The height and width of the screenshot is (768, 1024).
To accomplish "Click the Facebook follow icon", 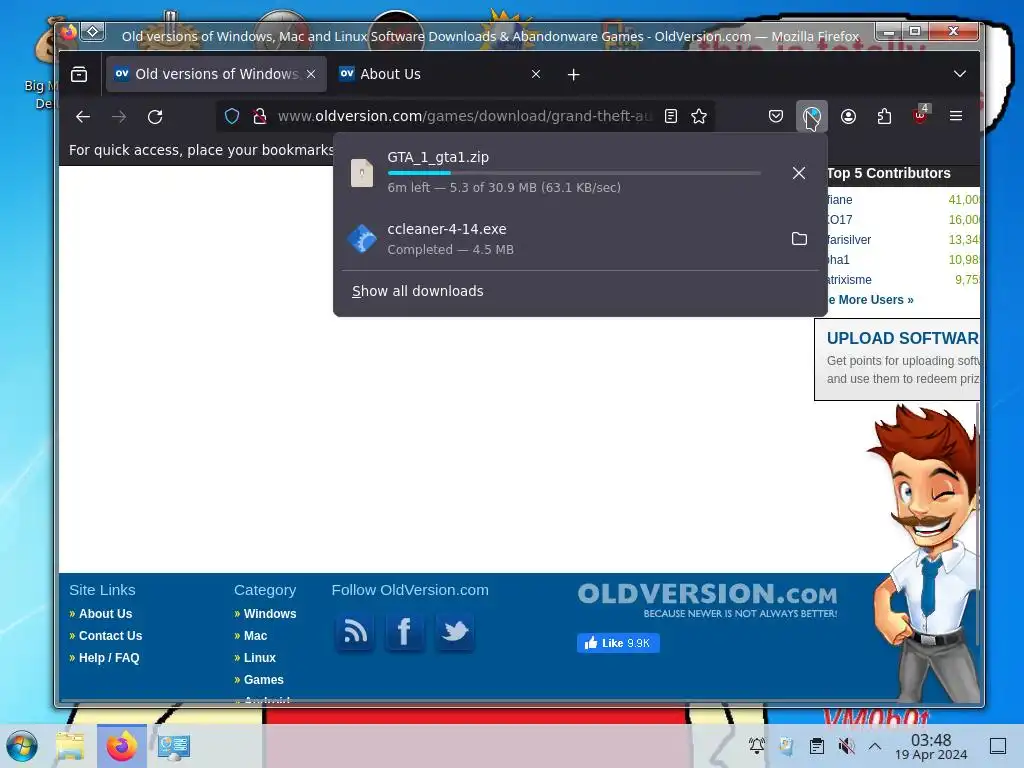I will click(405, 632).
